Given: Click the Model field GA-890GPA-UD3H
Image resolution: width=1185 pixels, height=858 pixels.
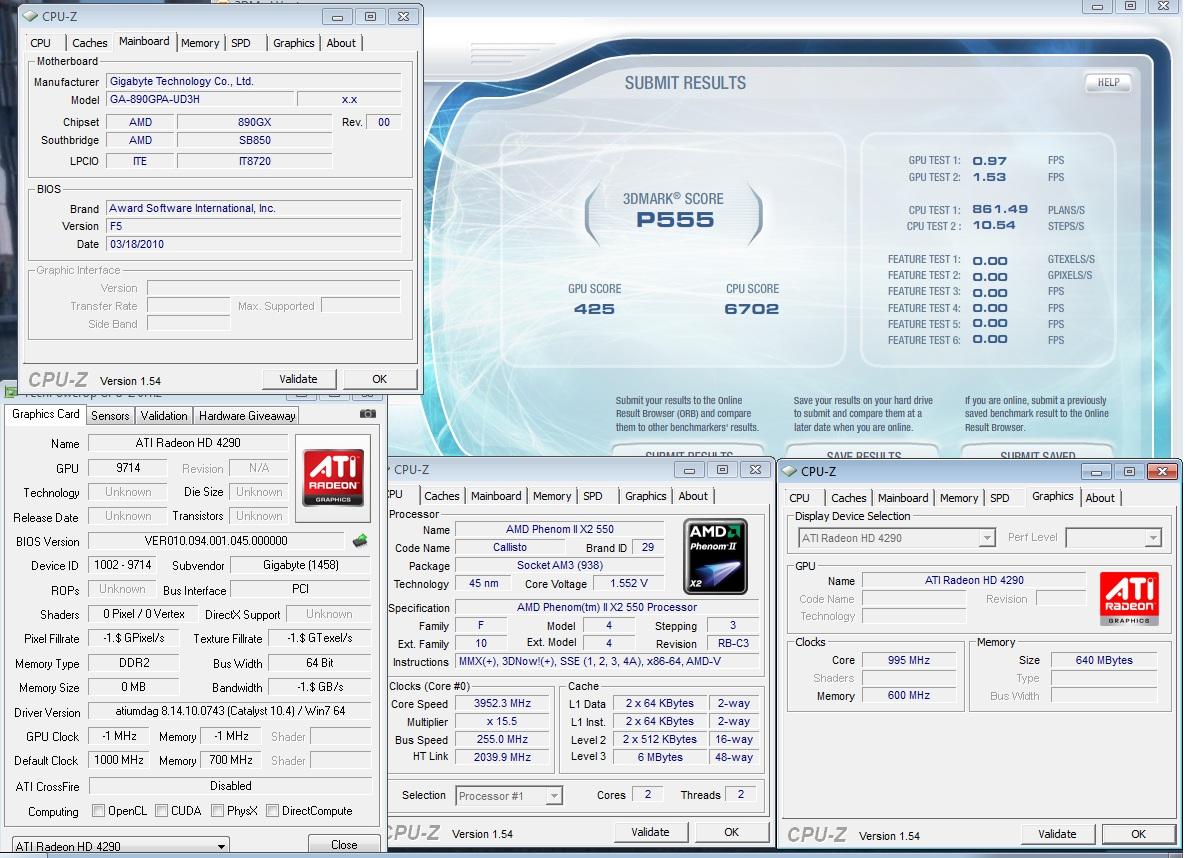Looking at the screenshot, I should (200, 99).
